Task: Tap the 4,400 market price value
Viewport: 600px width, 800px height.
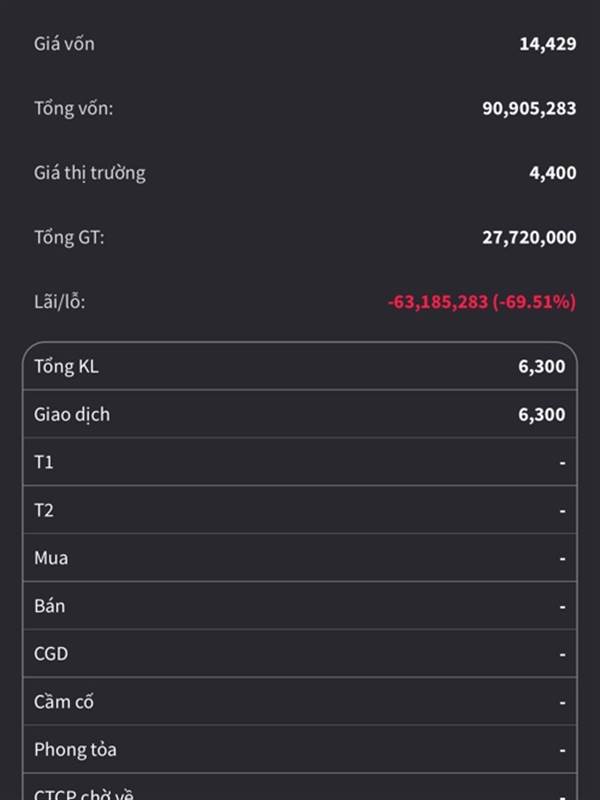Action: pyautogui.click(x=553, y=173)
